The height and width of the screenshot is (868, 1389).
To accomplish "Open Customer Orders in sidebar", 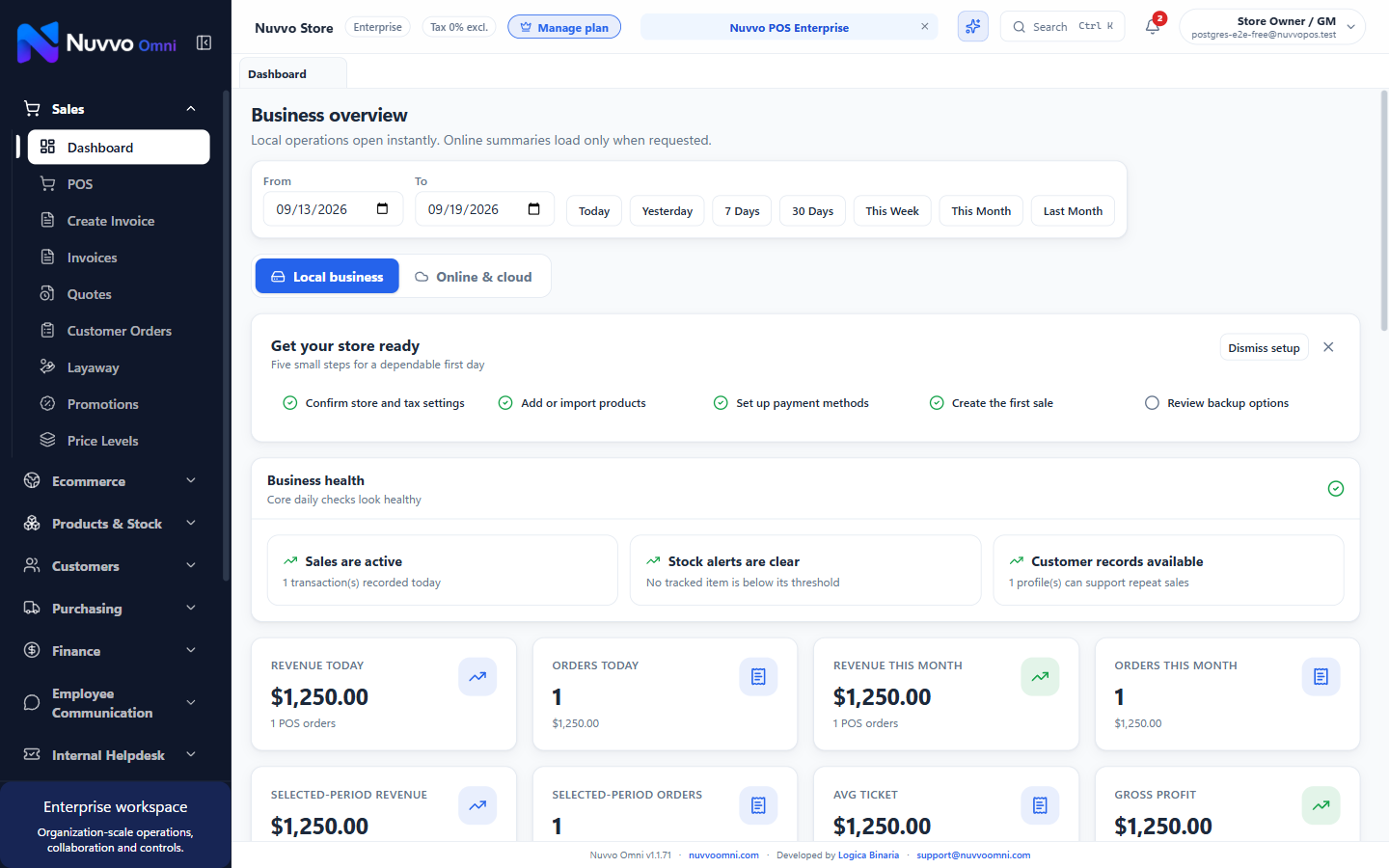I will [119, 331].
